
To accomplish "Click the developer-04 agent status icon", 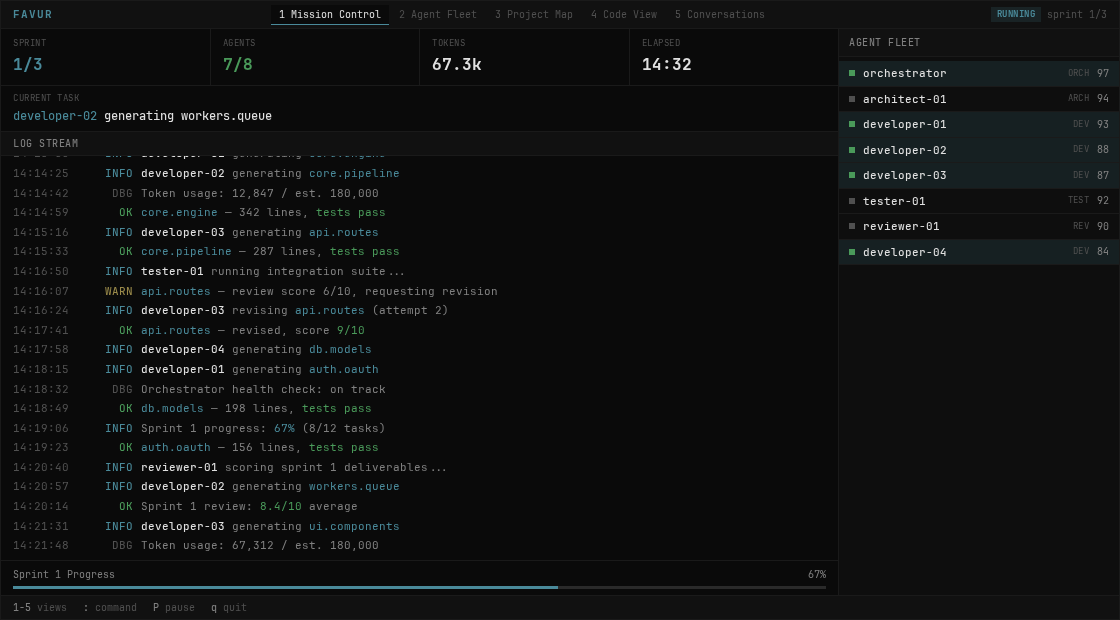I will (851, 252).
